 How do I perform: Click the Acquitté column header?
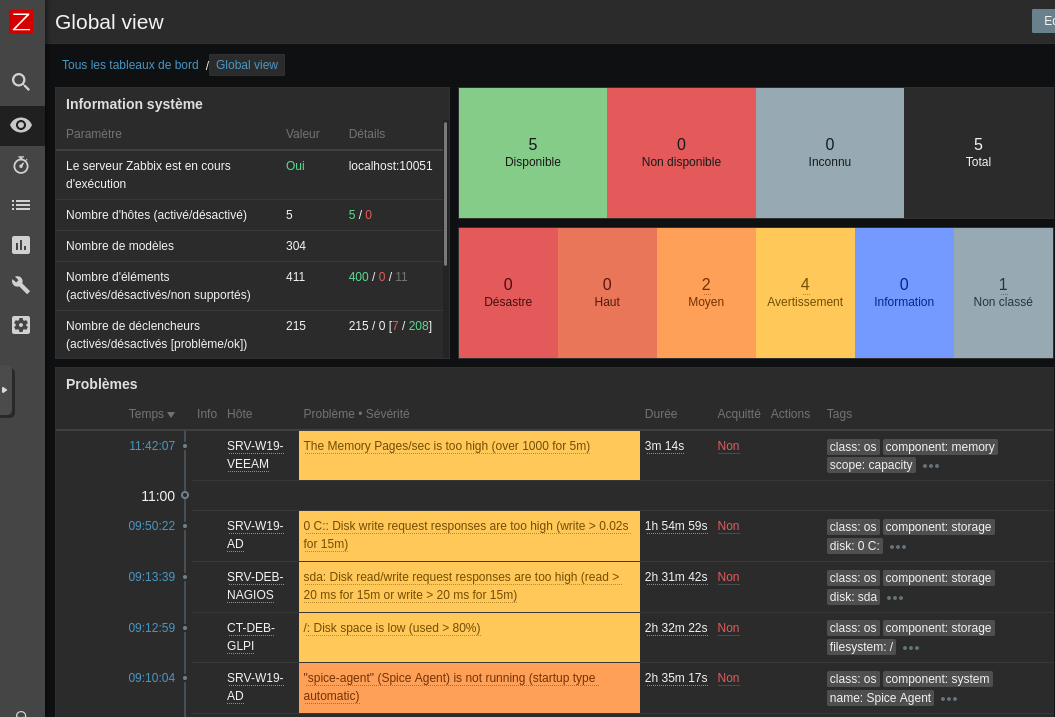click(x=739, y=414)
